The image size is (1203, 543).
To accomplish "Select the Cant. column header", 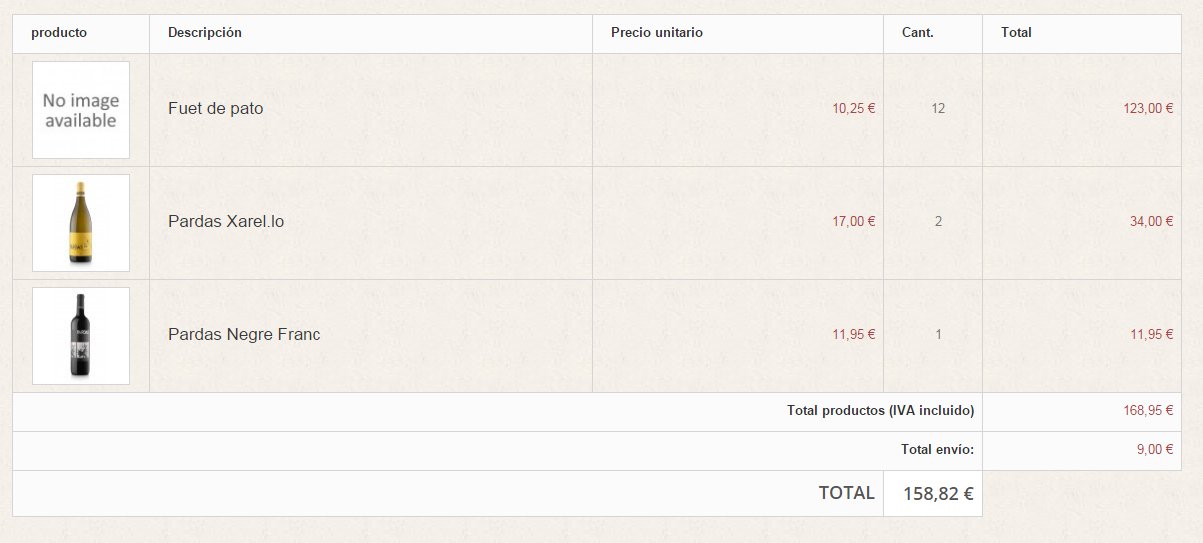I will pos(918,33).
